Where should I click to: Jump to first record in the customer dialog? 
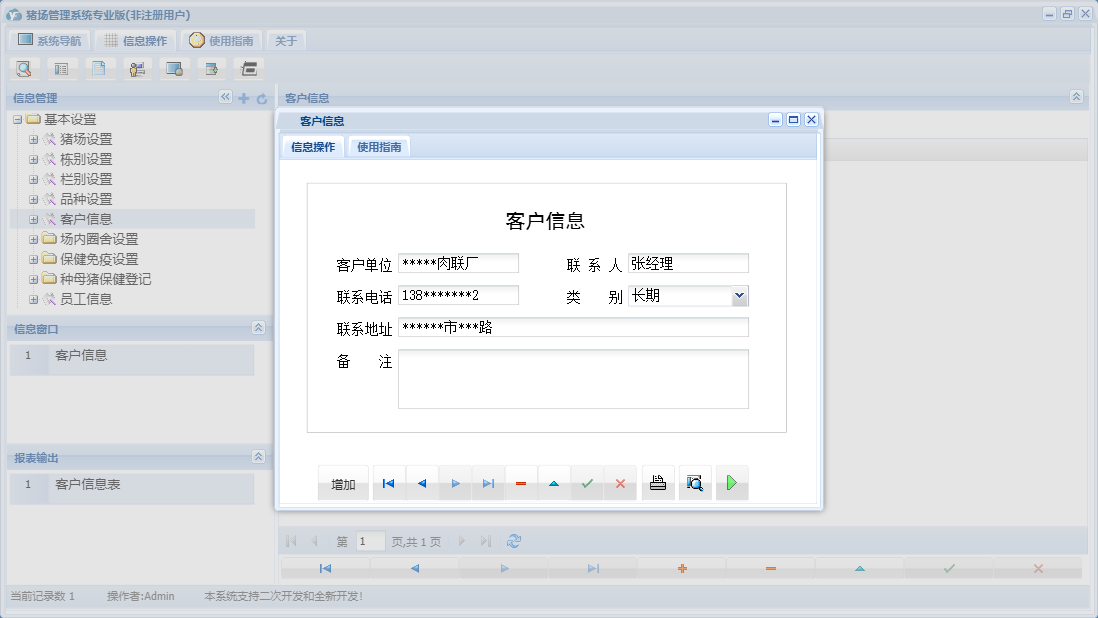tap(388, 482)
